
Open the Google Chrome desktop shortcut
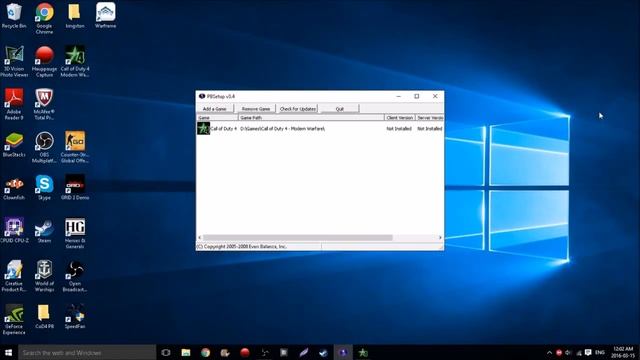44,18
